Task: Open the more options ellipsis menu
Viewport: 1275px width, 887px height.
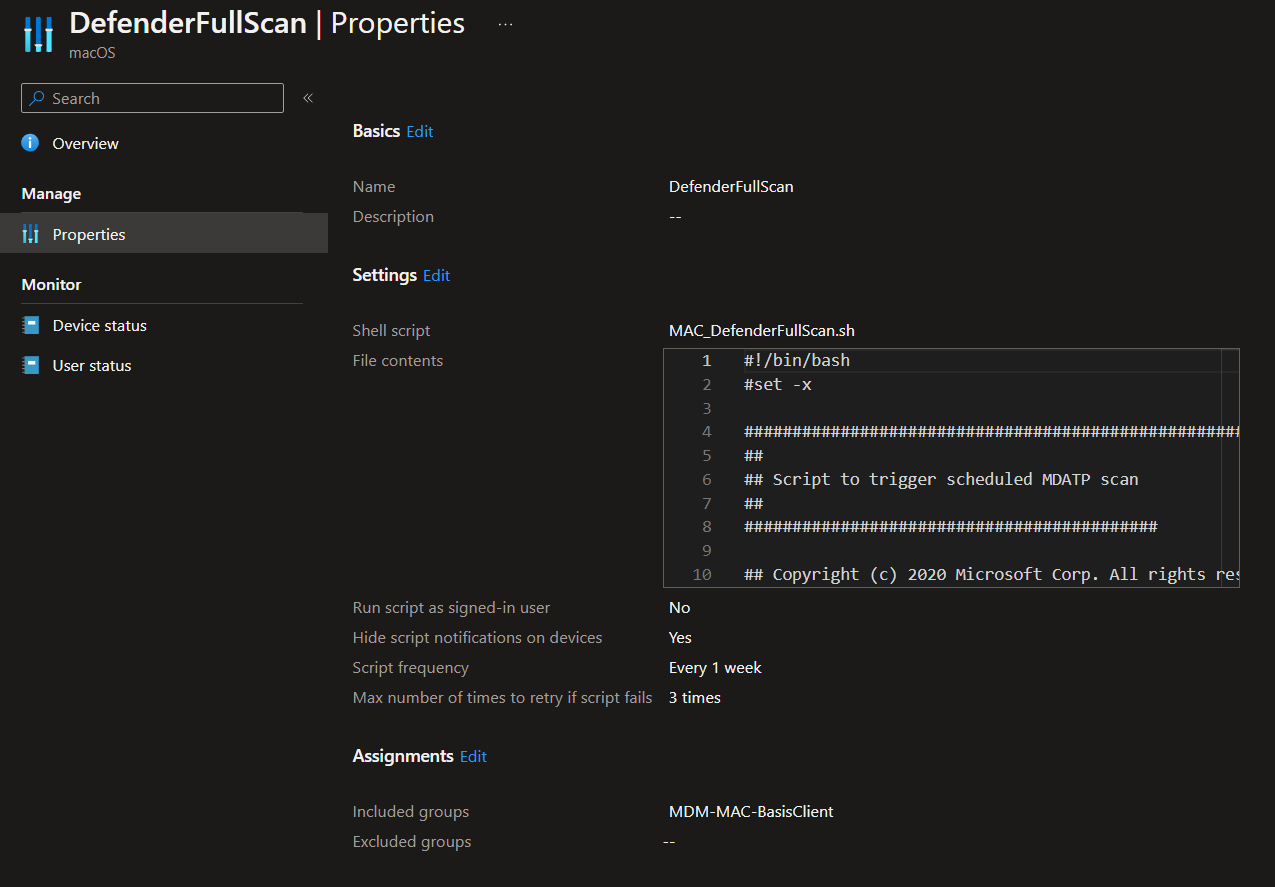Action: [x=505, y=24]
